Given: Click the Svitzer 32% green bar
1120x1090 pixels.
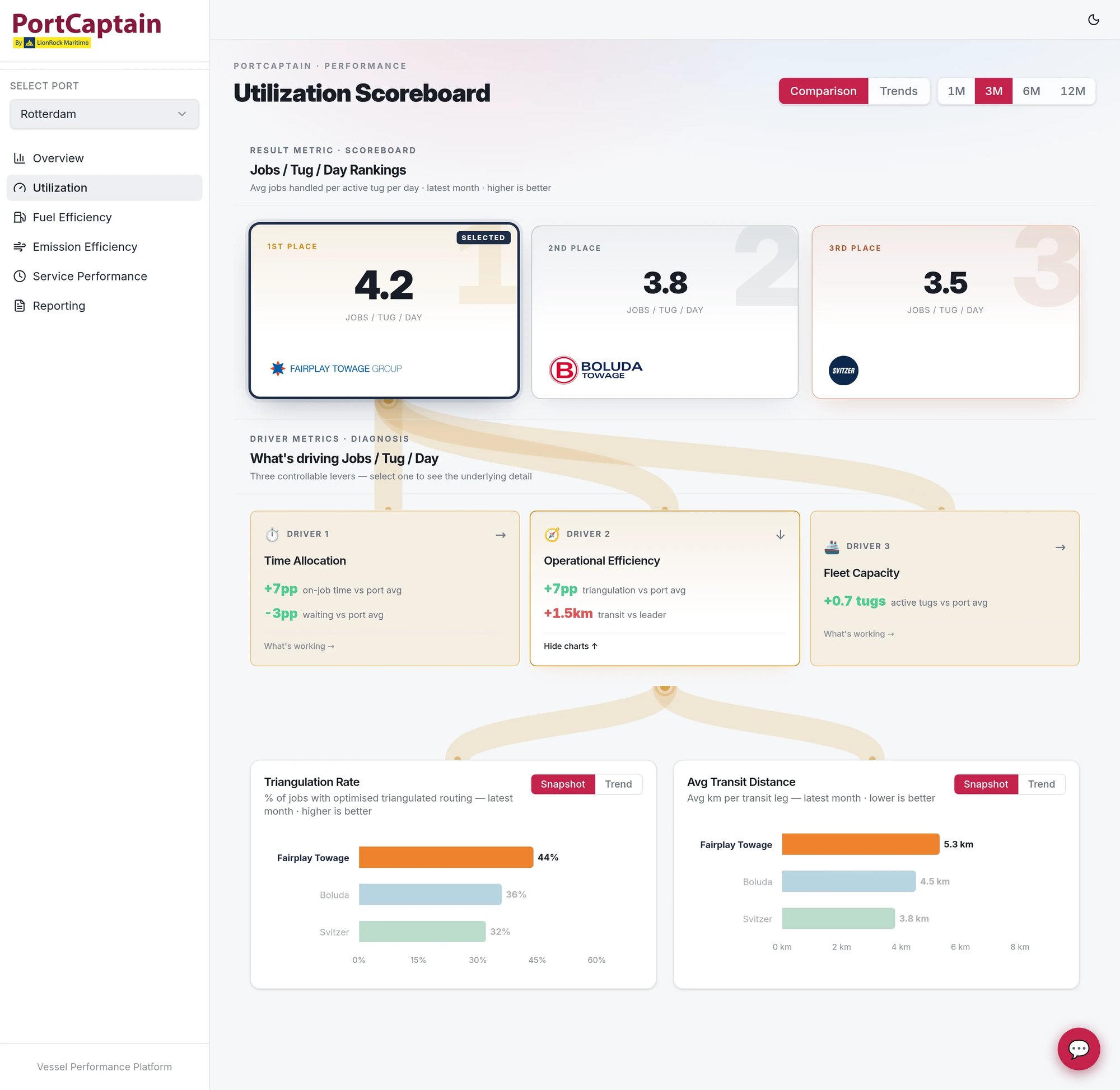Looking at the screenshot, I should pyautogui.click(x=422, y=932).
